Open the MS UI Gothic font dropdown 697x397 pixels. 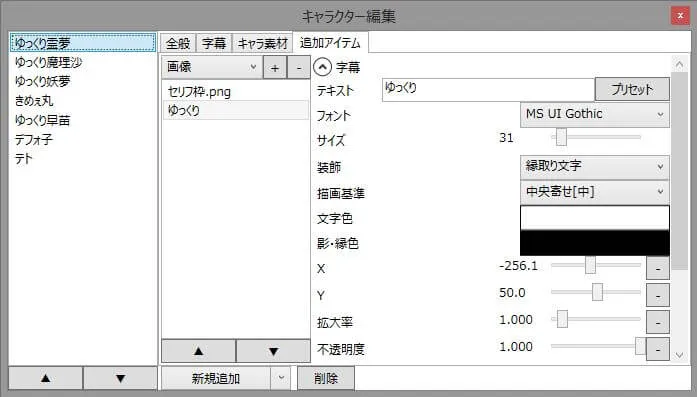595,114
